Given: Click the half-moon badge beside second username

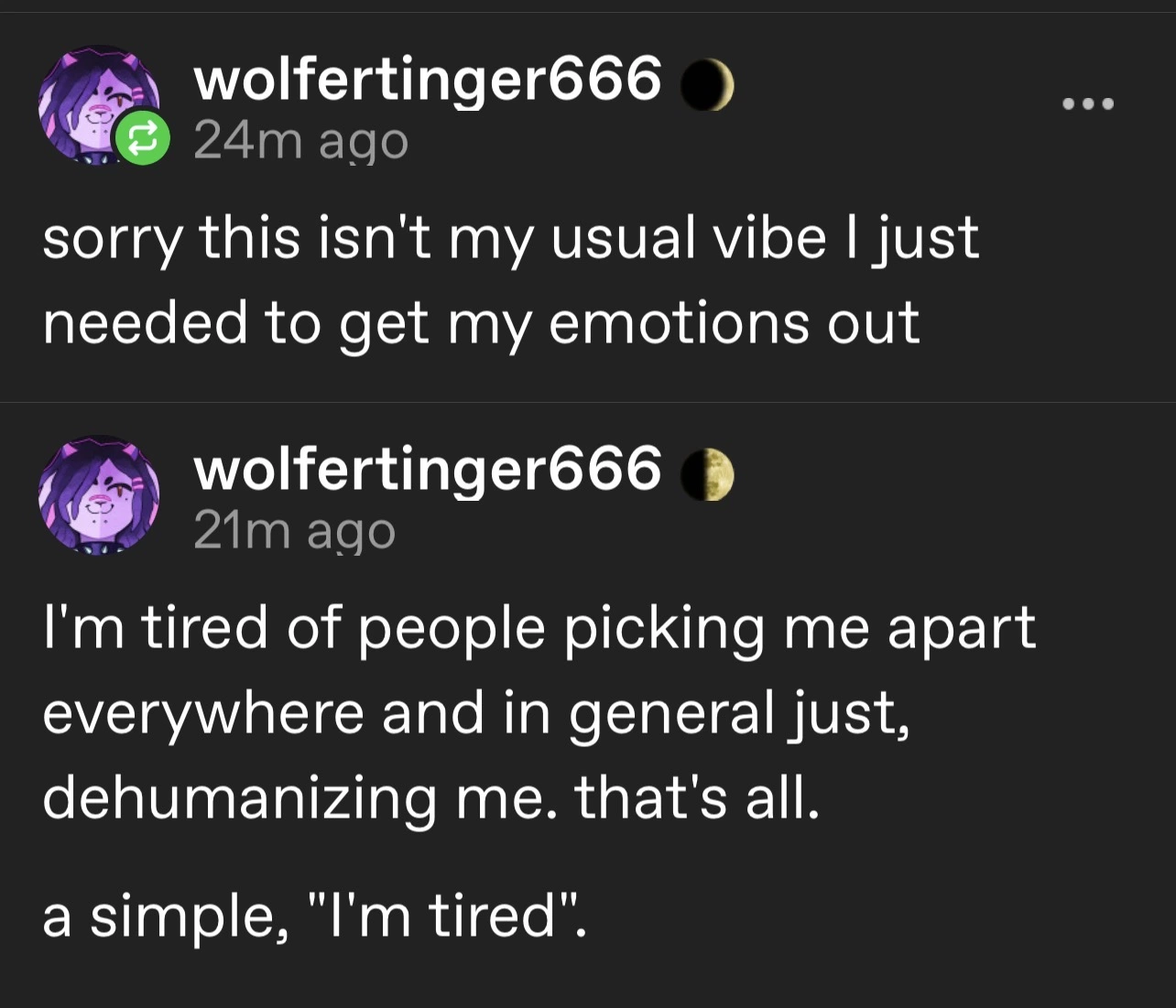Looking at the screenshot, I should [708, 476].
